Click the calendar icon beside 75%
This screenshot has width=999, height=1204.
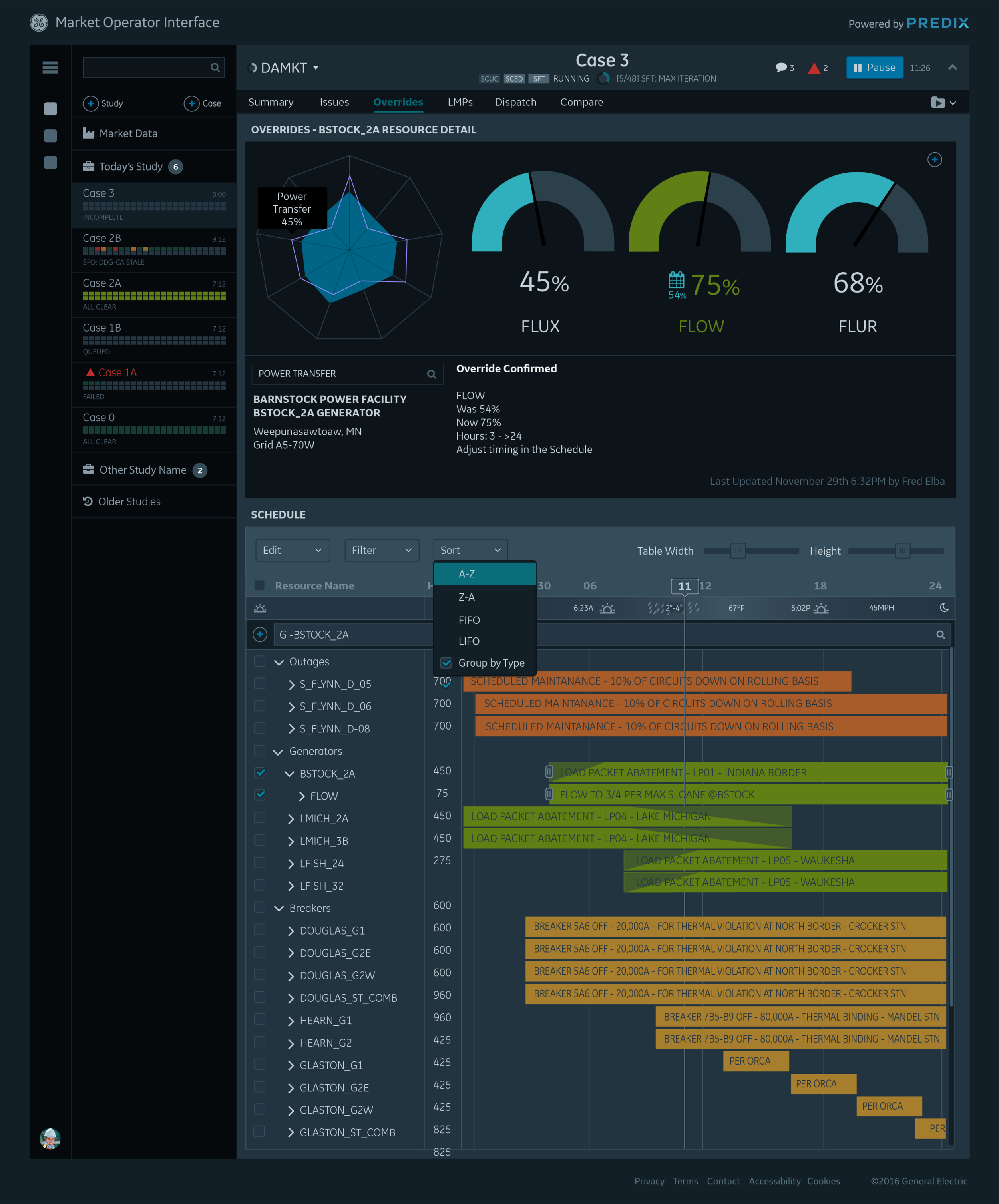point(676,280)
